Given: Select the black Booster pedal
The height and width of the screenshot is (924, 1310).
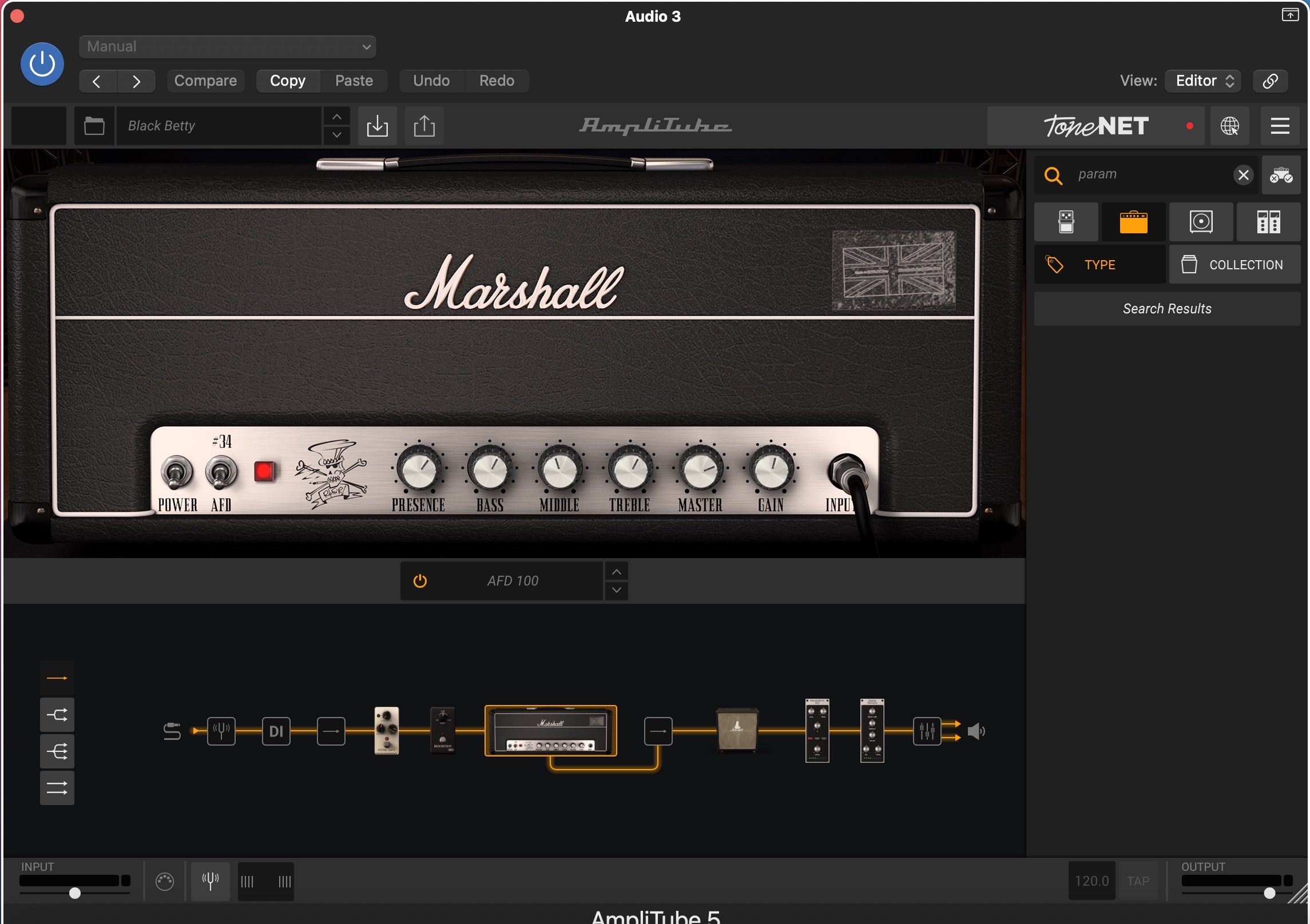Looking at the screenshot, I should coord(442,731).
